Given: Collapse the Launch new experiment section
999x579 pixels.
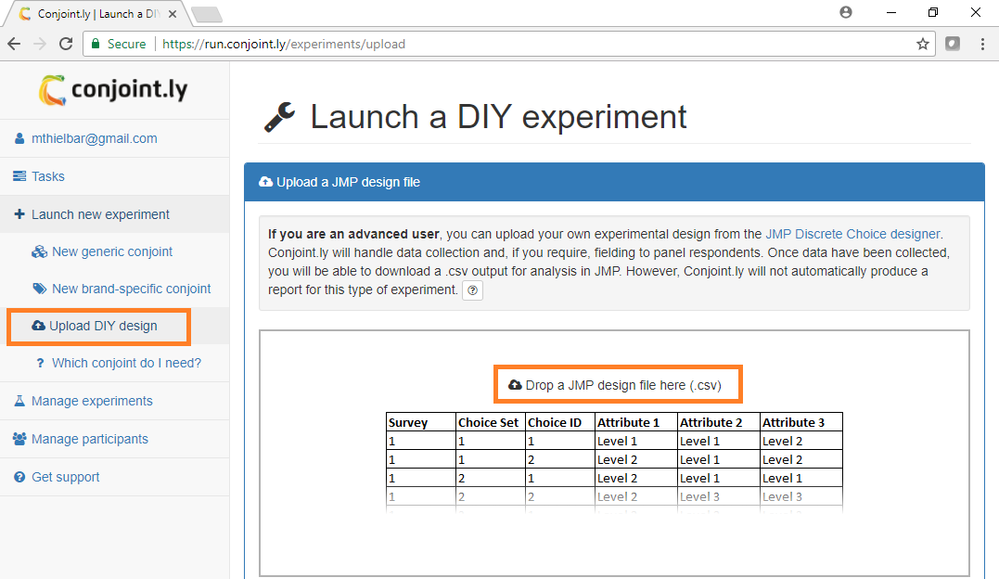Looking at the screenshot, I should (115, 215).
